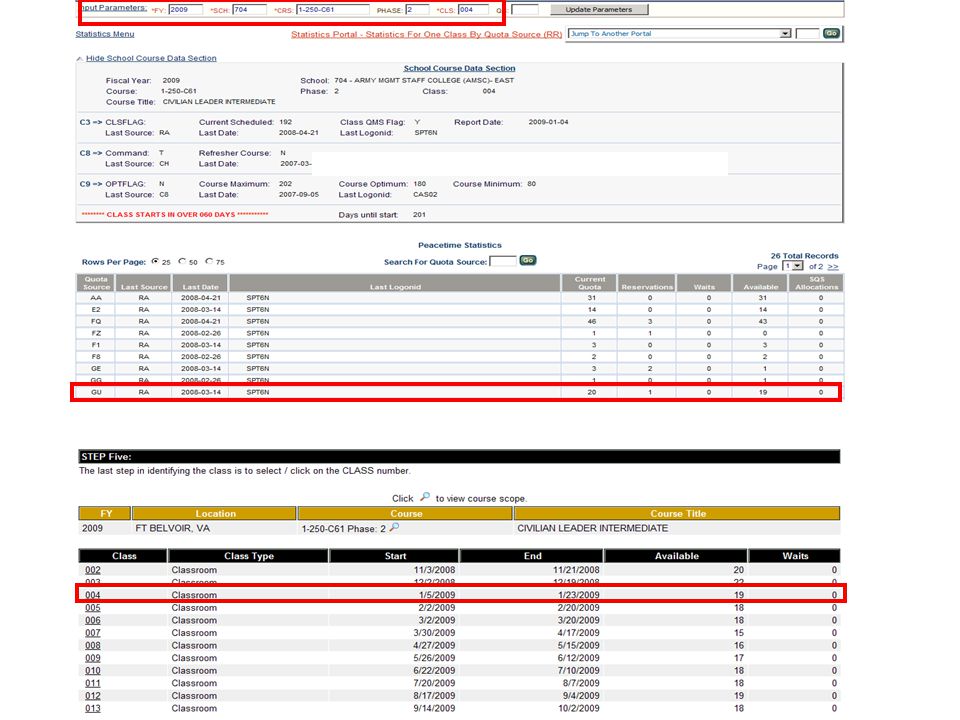Open class 011 link
The height and width of the screenshot is (720, 960).
click(92, 683)
